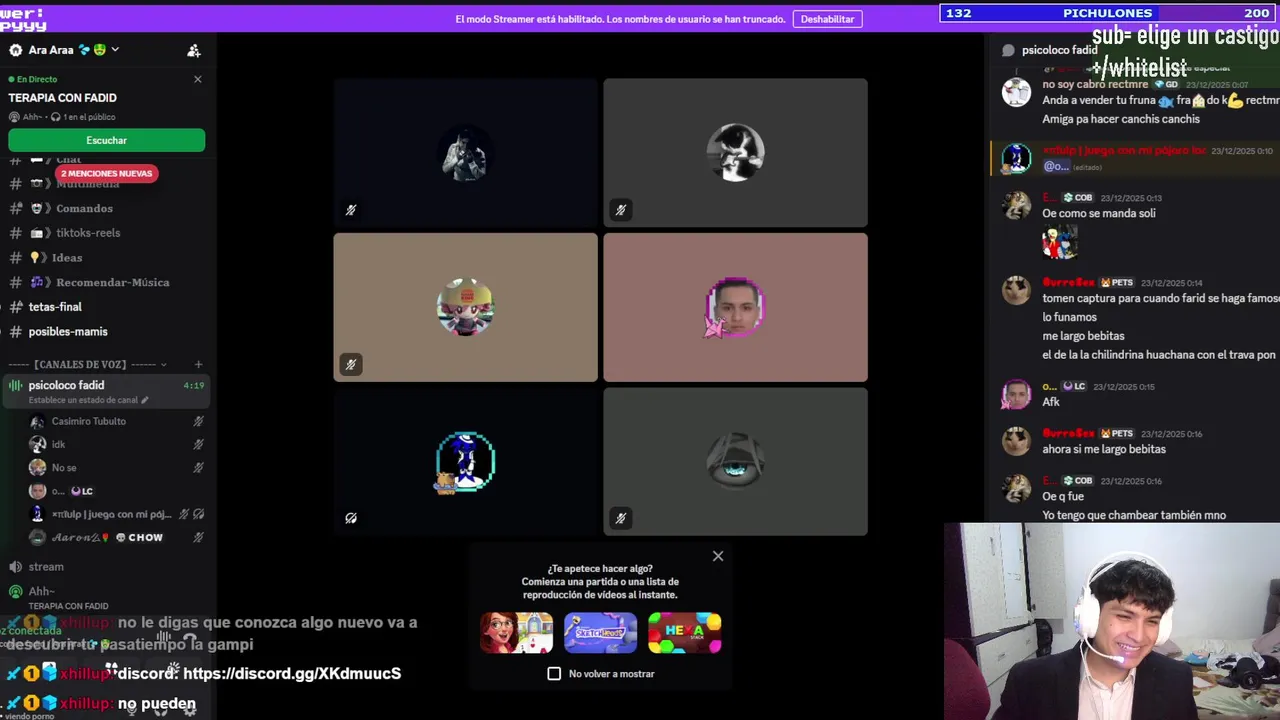Image resolution: width=1280 pixels, height=720 pixels.
Task: Close the En Directo stage banner
Action: [x=197, y=79]
